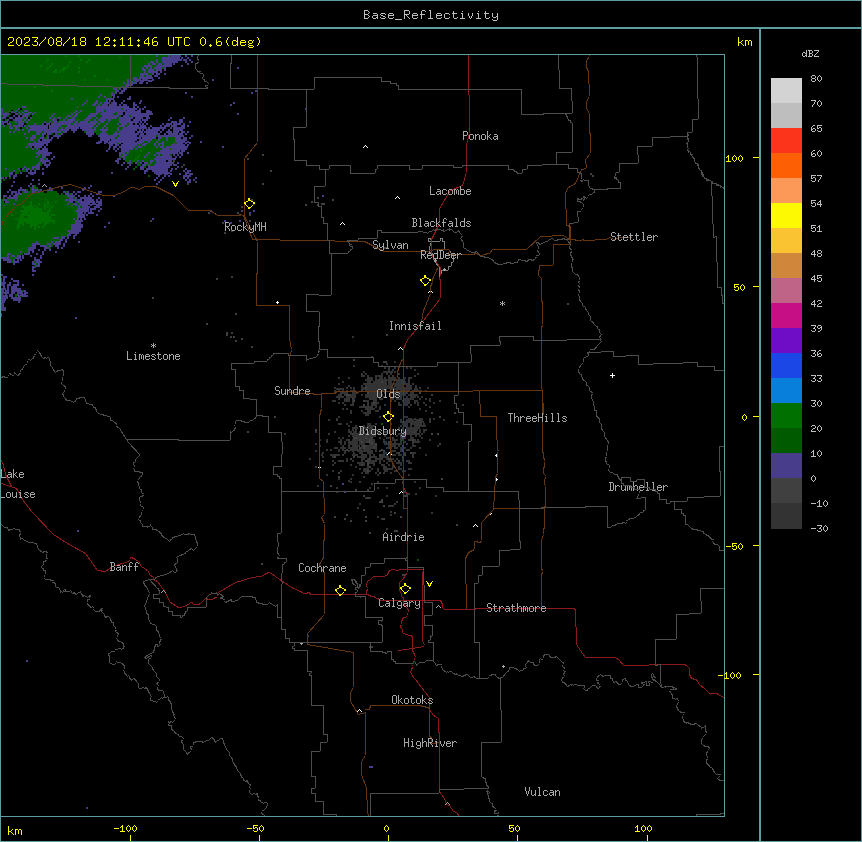Select the asterisk marker above Limestone label
The height and width of the screenshot is (842, 862).
[x=153, y=346]
